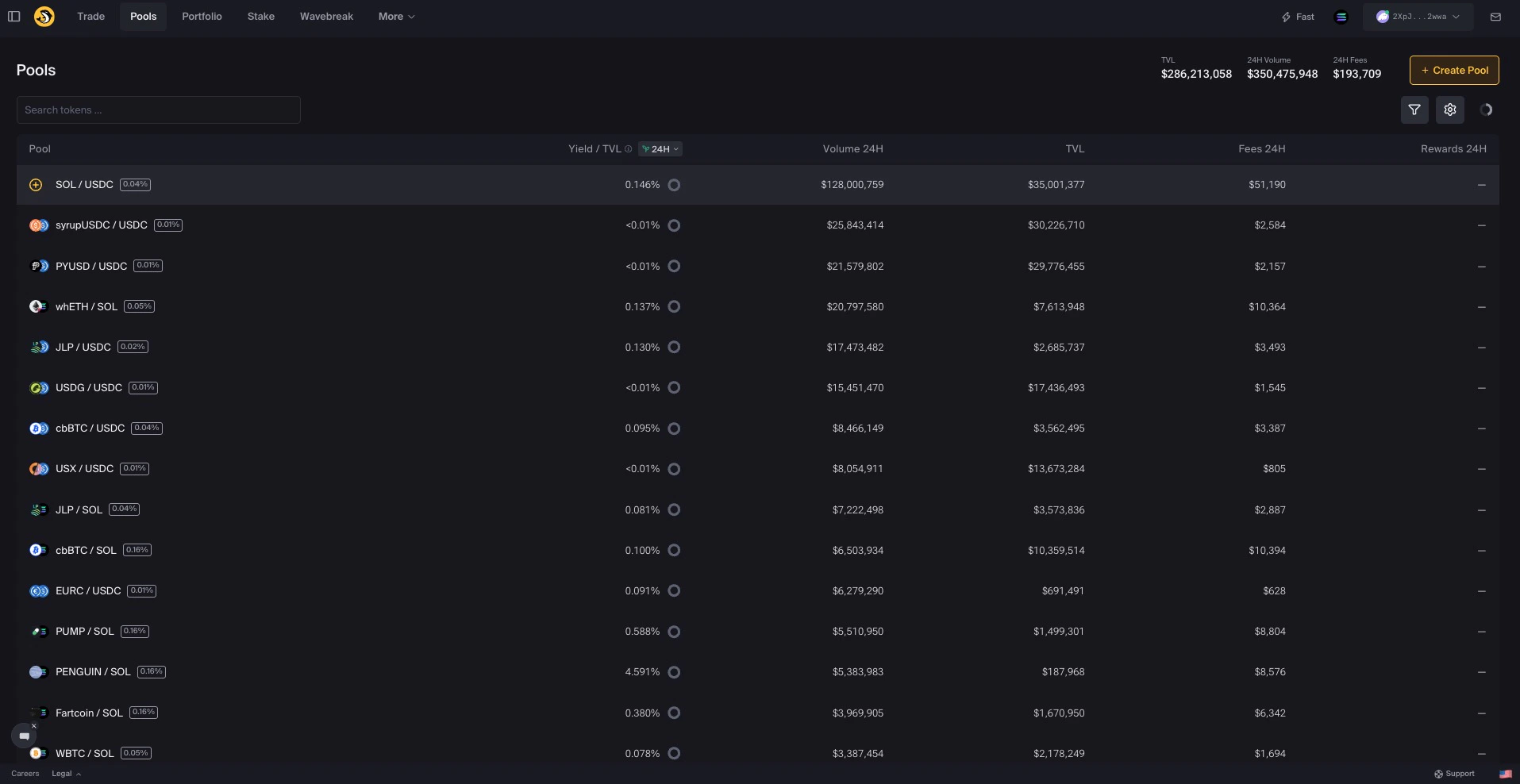The image size is (1520, 784).
Task: Sort by Fees 24H column
Action: (x=1262, y=149)
